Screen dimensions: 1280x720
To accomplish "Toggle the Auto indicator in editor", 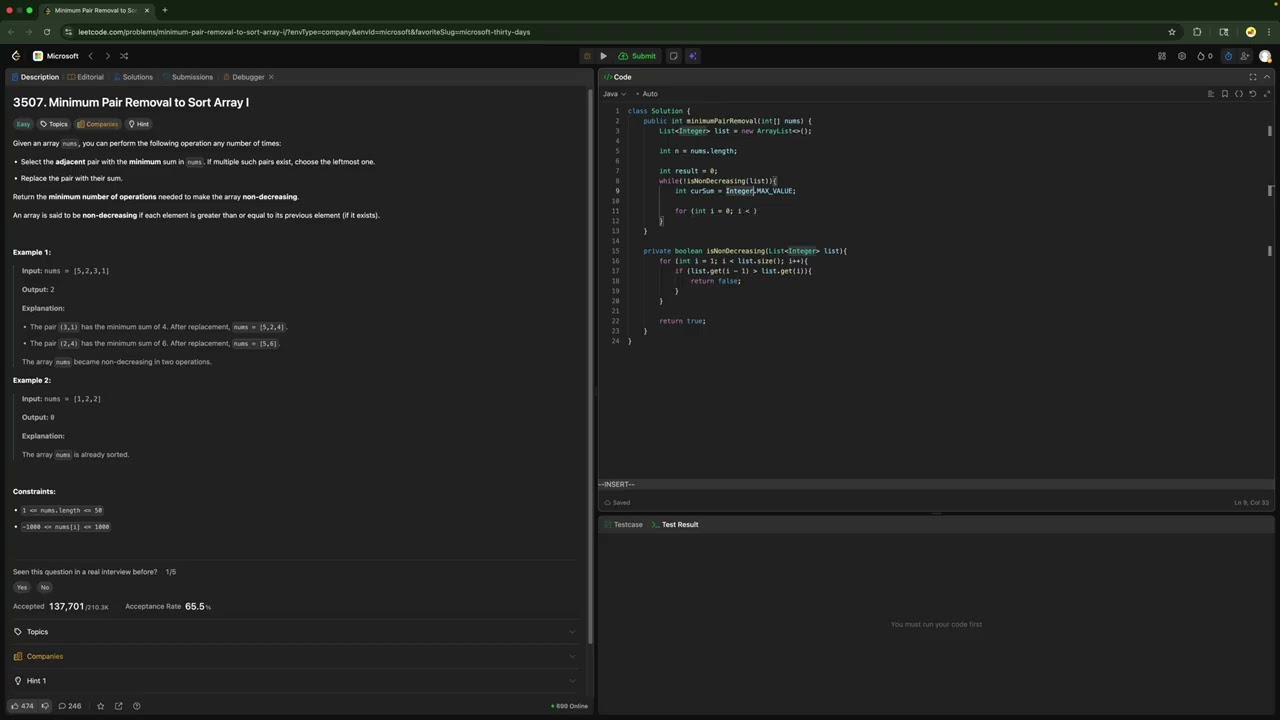I will tap(649, 94).
